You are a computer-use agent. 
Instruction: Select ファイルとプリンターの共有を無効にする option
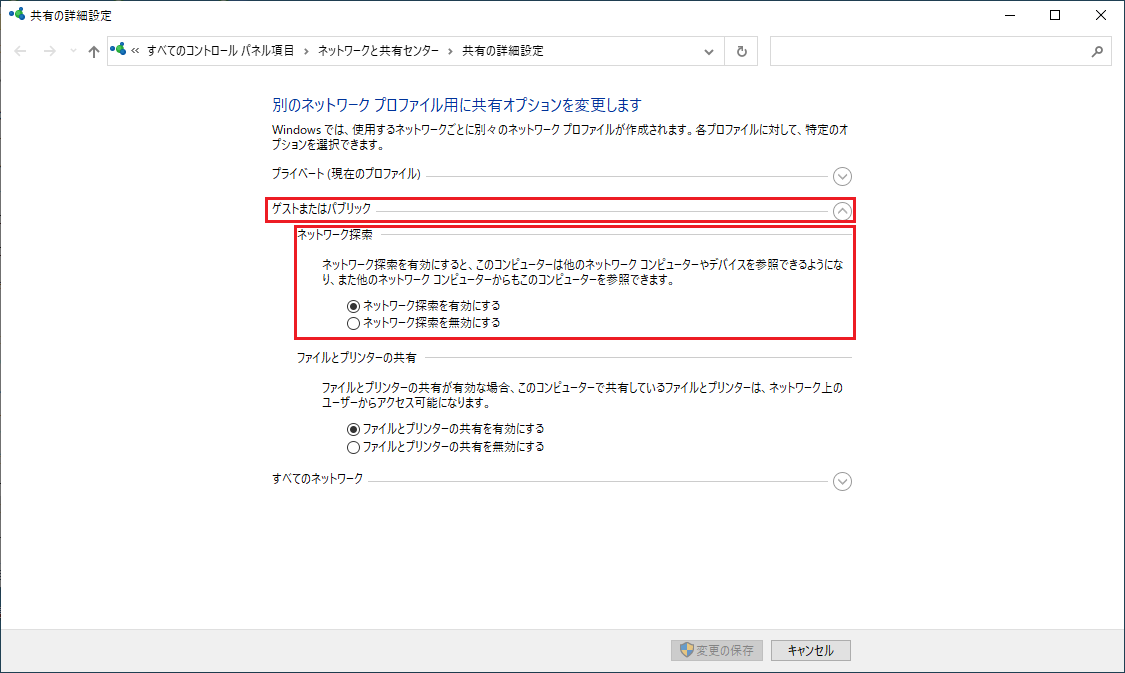tap(352, 447)
